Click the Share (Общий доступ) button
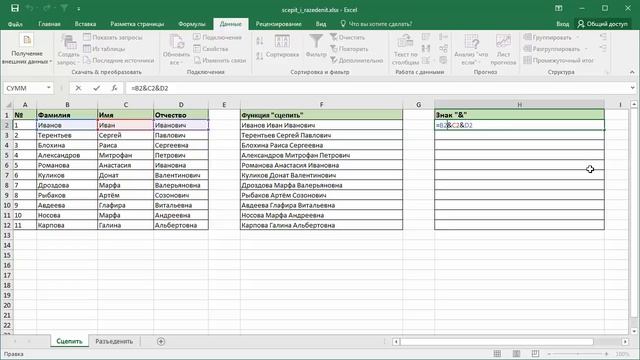 click(x=602, y=24)
